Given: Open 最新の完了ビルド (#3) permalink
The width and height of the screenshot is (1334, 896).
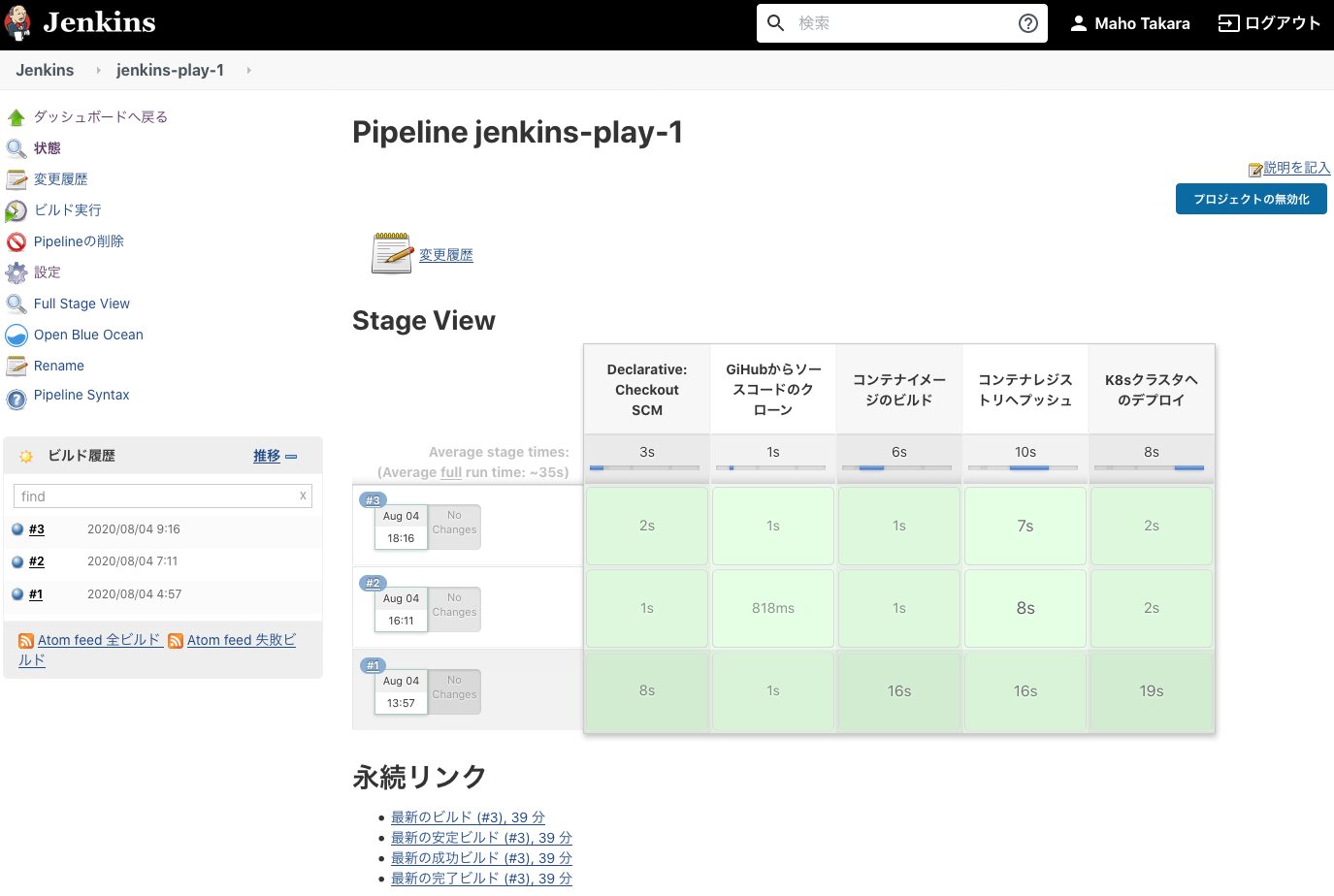Looking at the screenshot, I should point(481,879).
